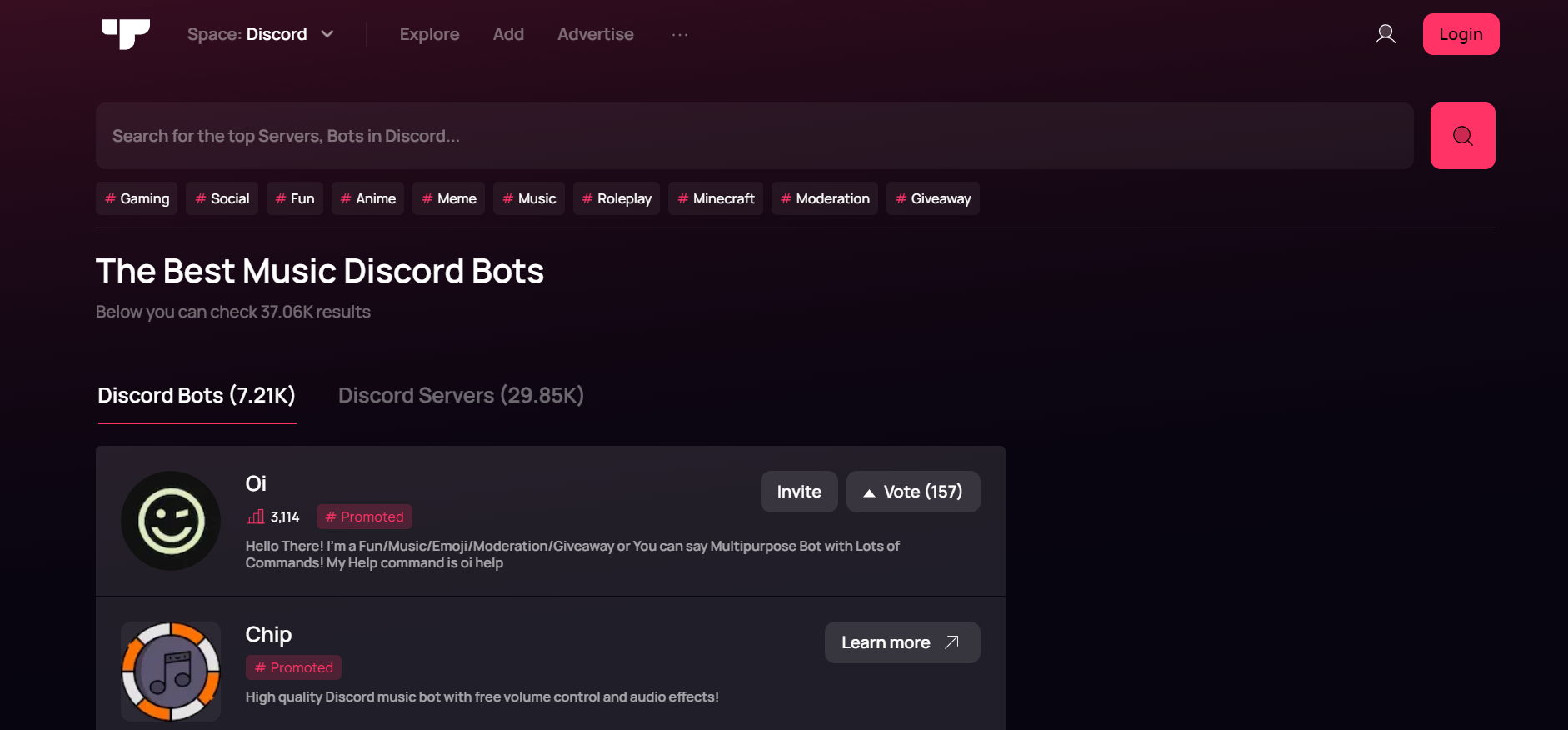The height and width of the screenshot is (730, 1568).
Task: Open the Explore menu item
Action: 429,34
